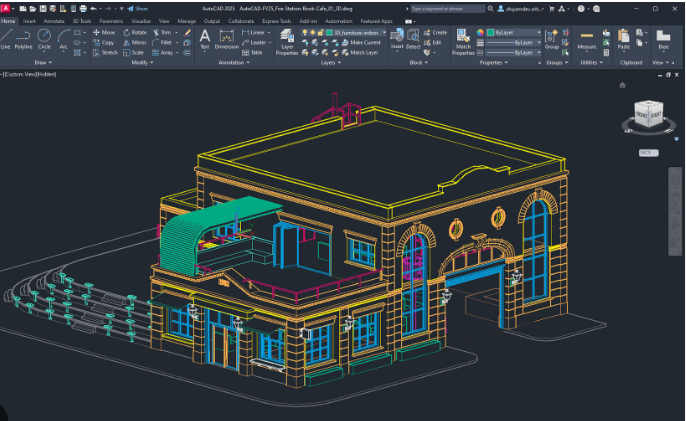The height and width of the screenshot is (421, 686).
Task: Click the Copy command in Modify
Action: pos(104,42)
